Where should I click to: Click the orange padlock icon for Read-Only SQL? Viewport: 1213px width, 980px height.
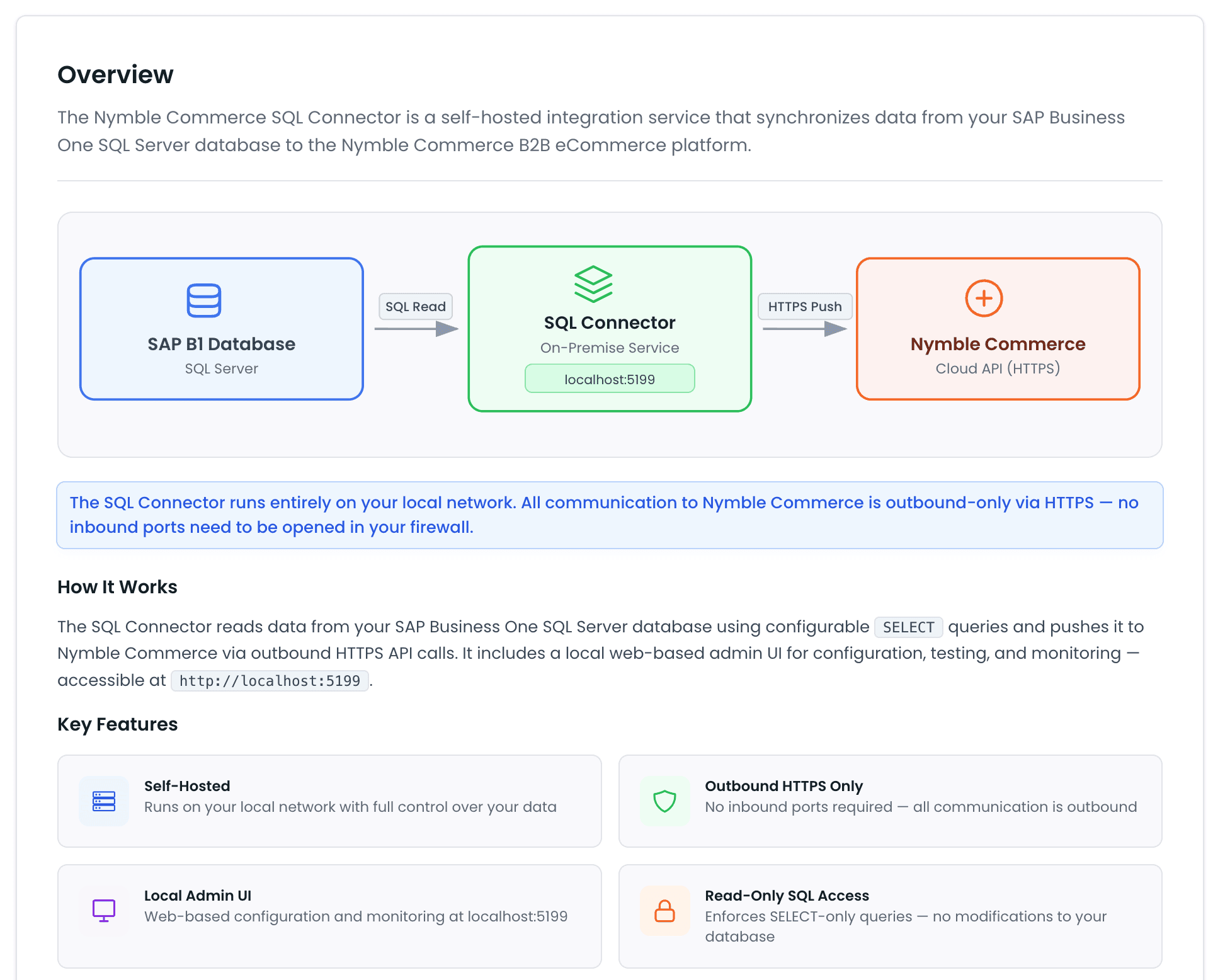(664, 911)
